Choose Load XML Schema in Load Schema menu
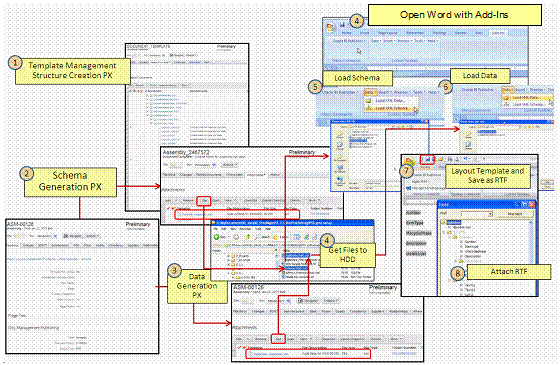 (x=391, y=108)
